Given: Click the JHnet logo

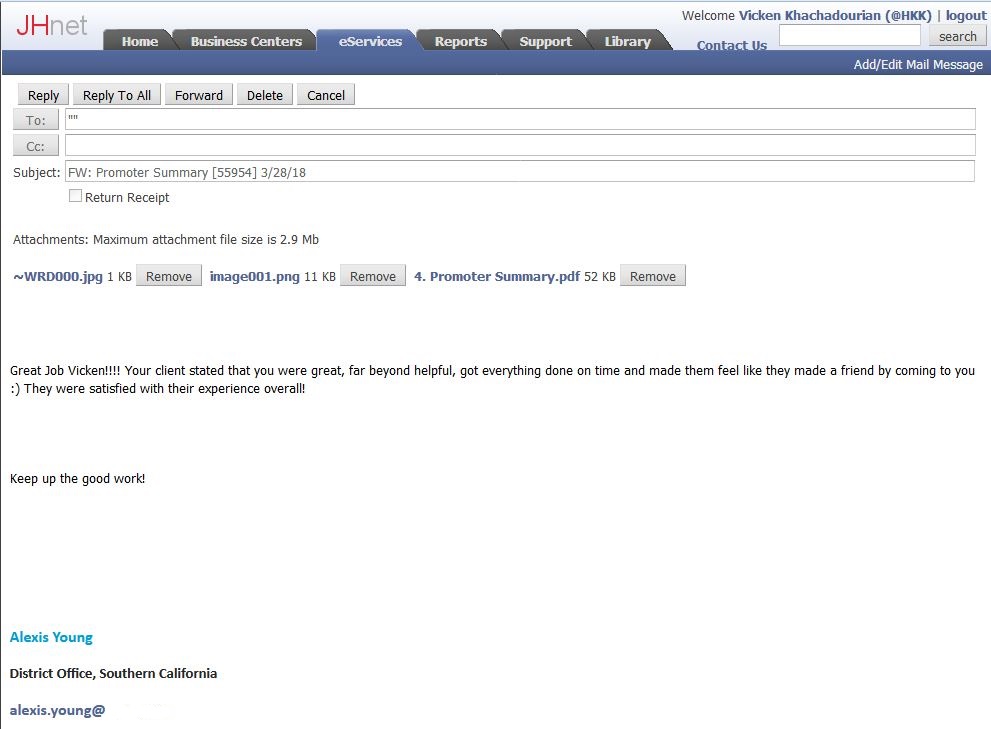Looking at the screenshot, I should click(x=52, y=25).
